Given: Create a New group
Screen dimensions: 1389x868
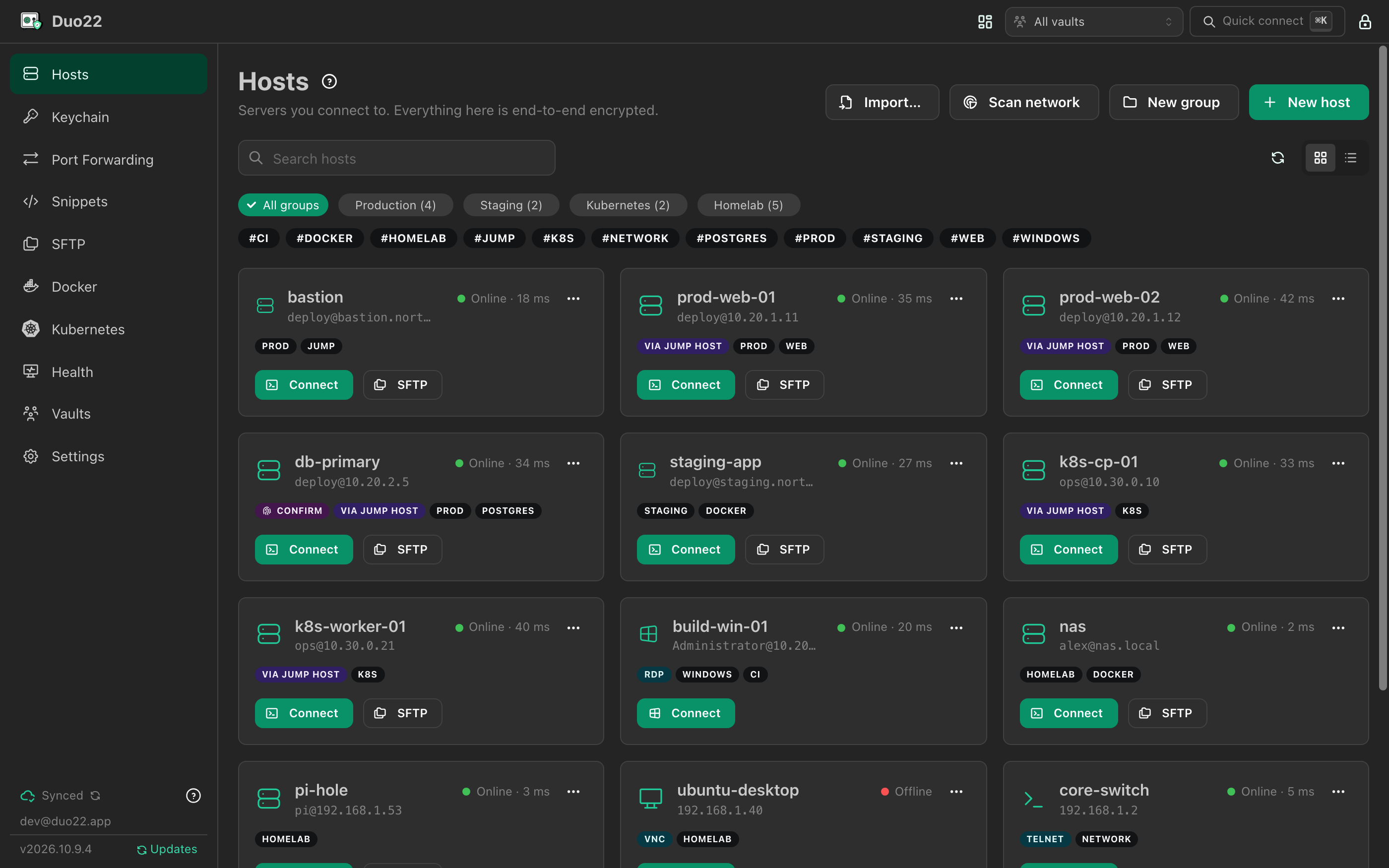Looking at the screenshot, I should pos(1174,102).
